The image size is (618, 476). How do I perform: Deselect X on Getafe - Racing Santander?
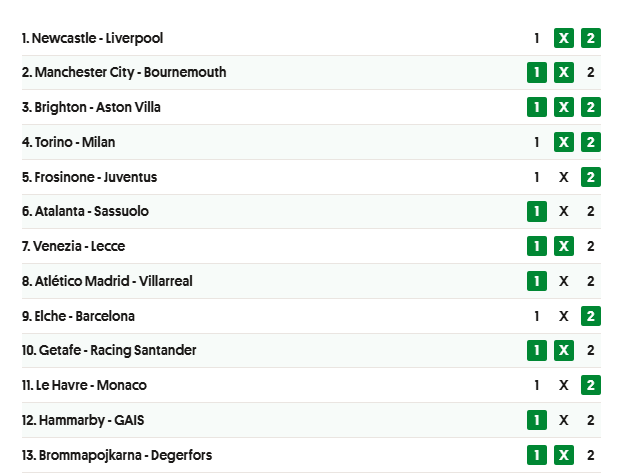(x=564, y=350)
